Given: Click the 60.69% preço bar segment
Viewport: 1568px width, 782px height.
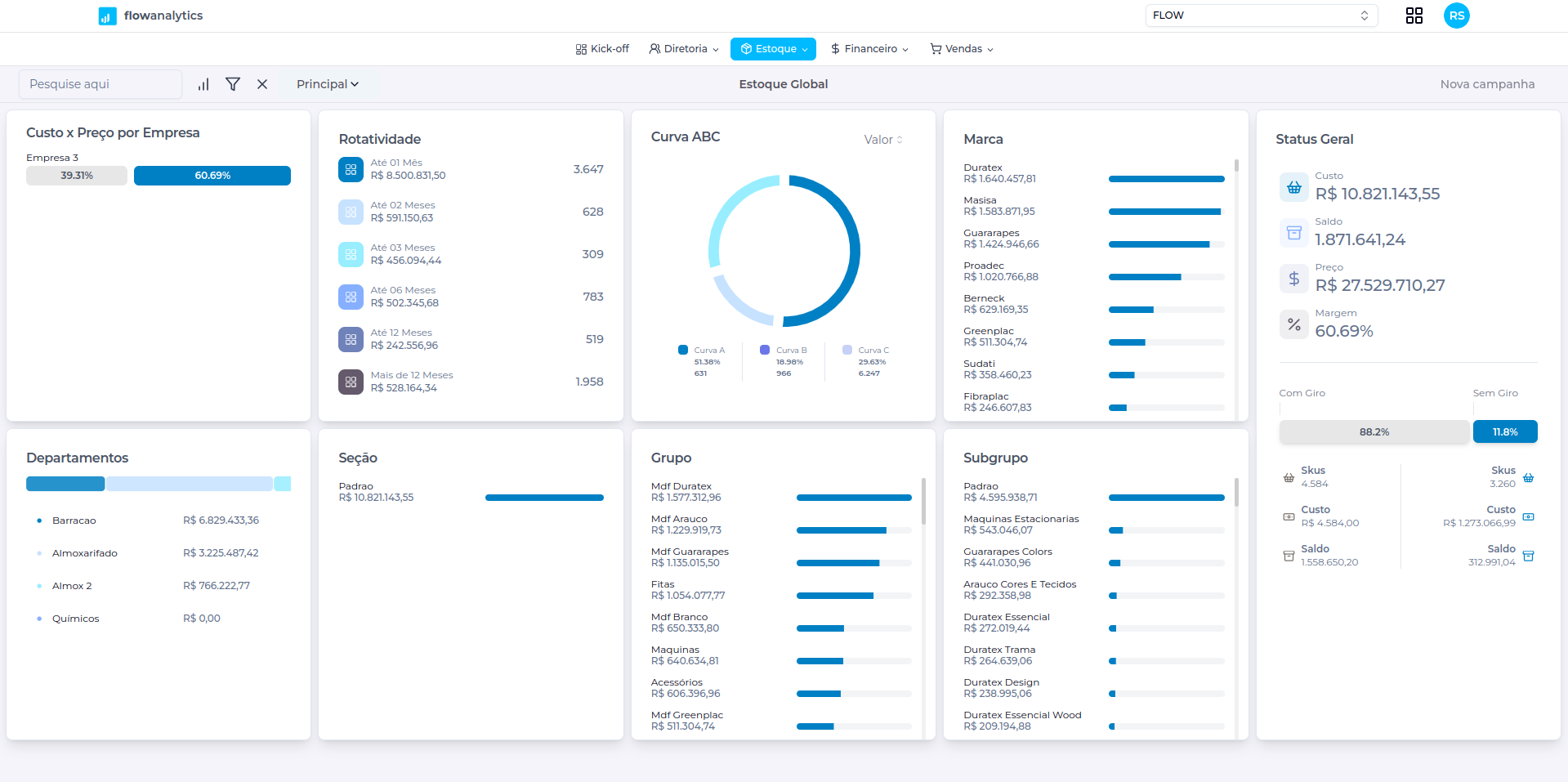Looking at the screenshot, I should (x=212, y=176).
